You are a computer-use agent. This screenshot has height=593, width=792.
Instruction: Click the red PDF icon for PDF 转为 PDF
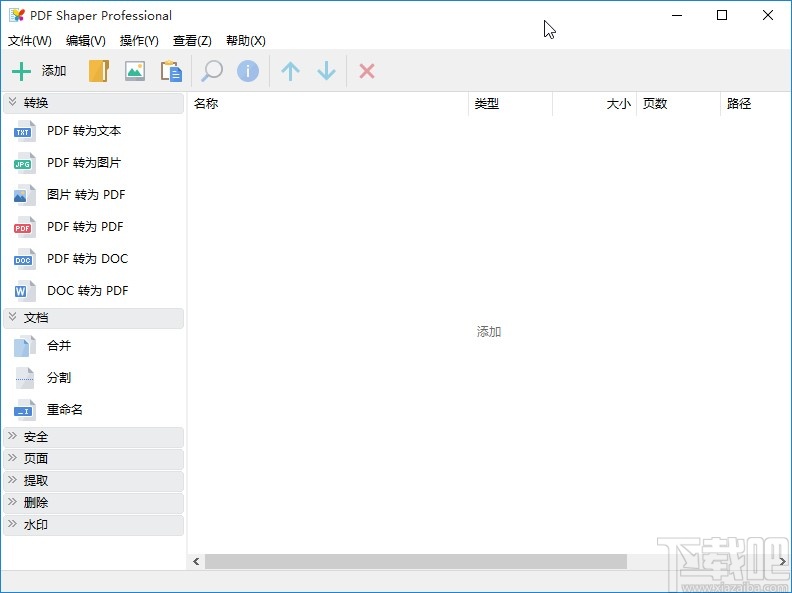[x=24, y=227]
